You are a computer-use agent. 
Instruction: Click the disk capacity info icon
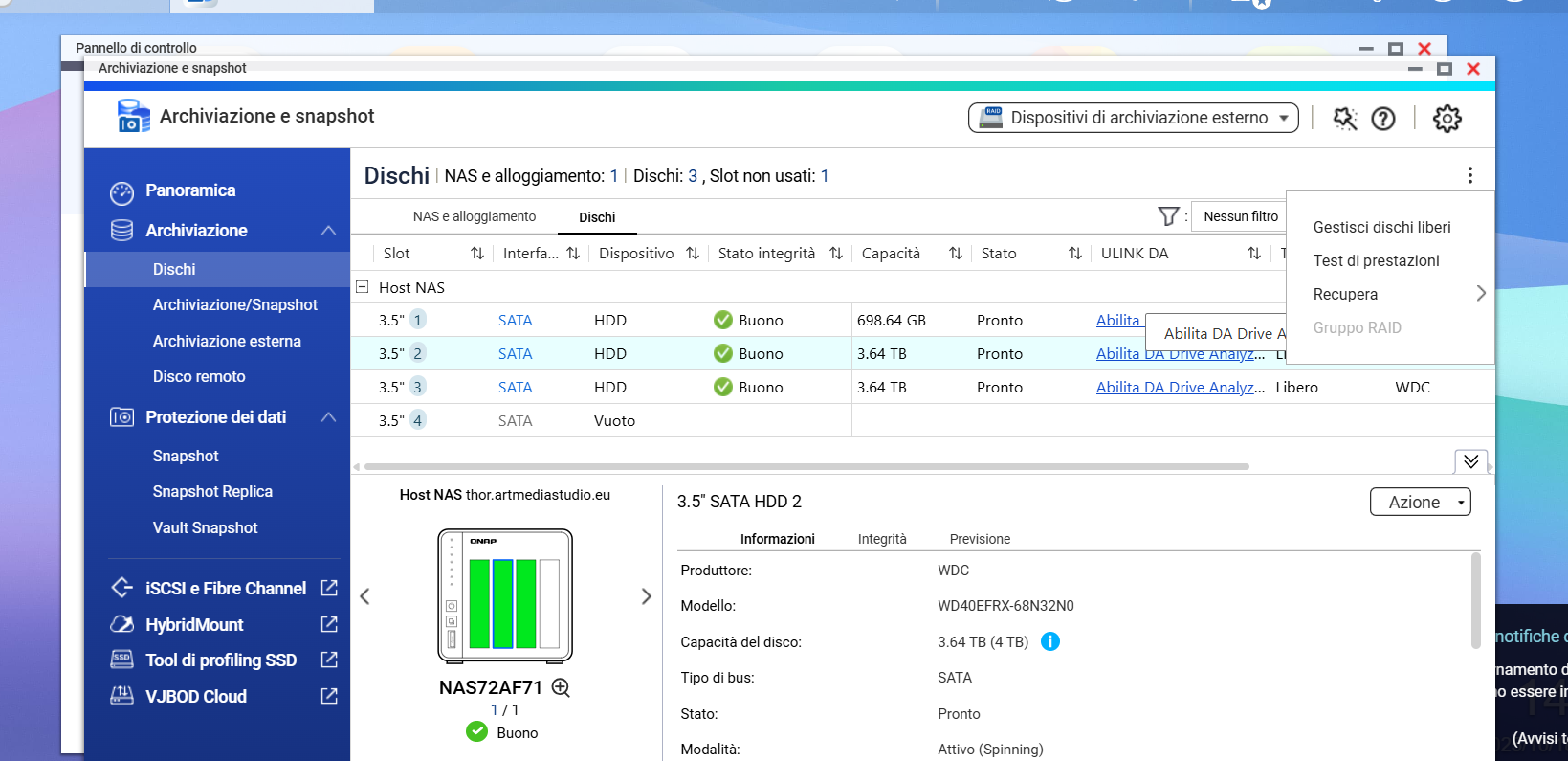[1049, 641]
